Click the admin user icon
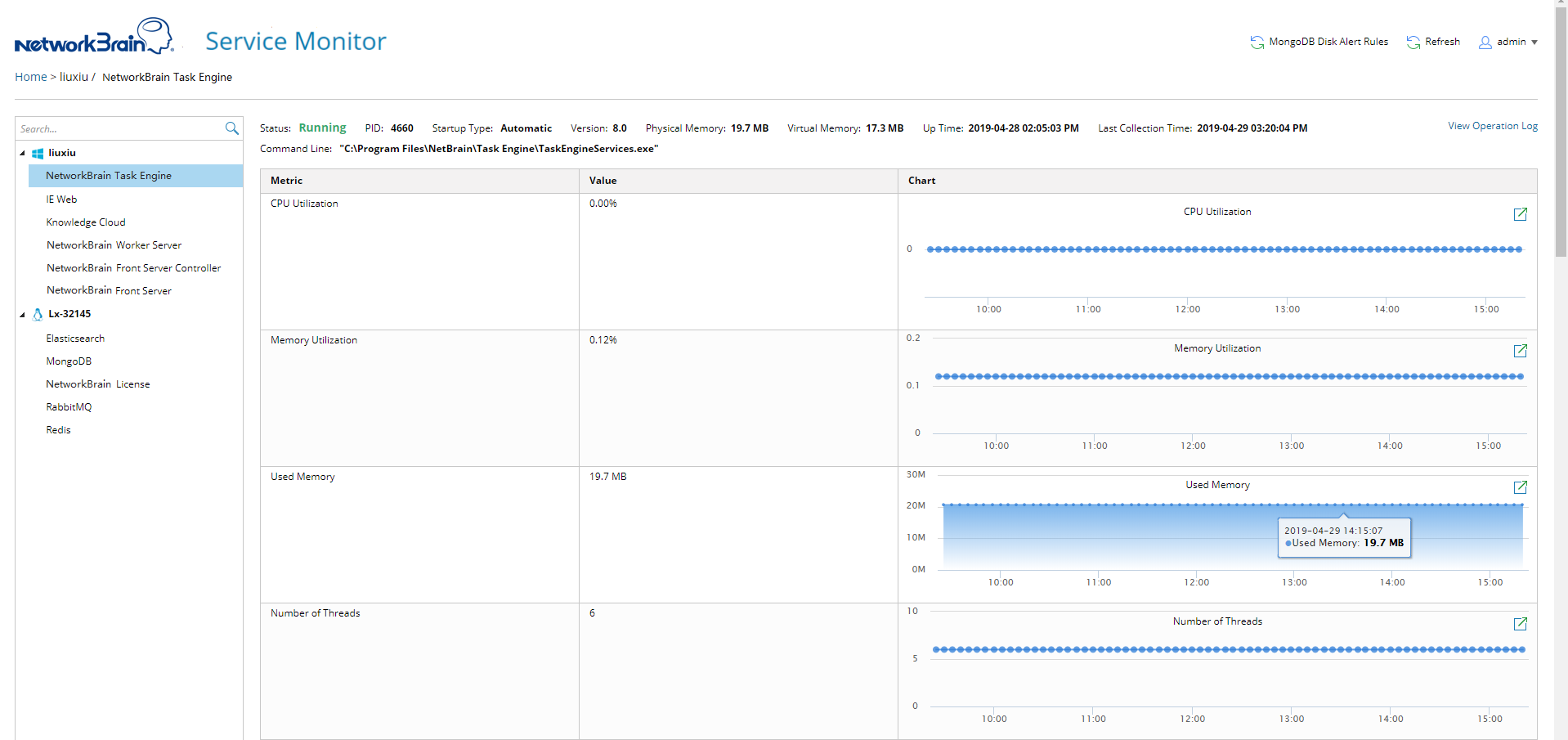This screenshot has height=740, width=1568. [x=1485, y=43]
